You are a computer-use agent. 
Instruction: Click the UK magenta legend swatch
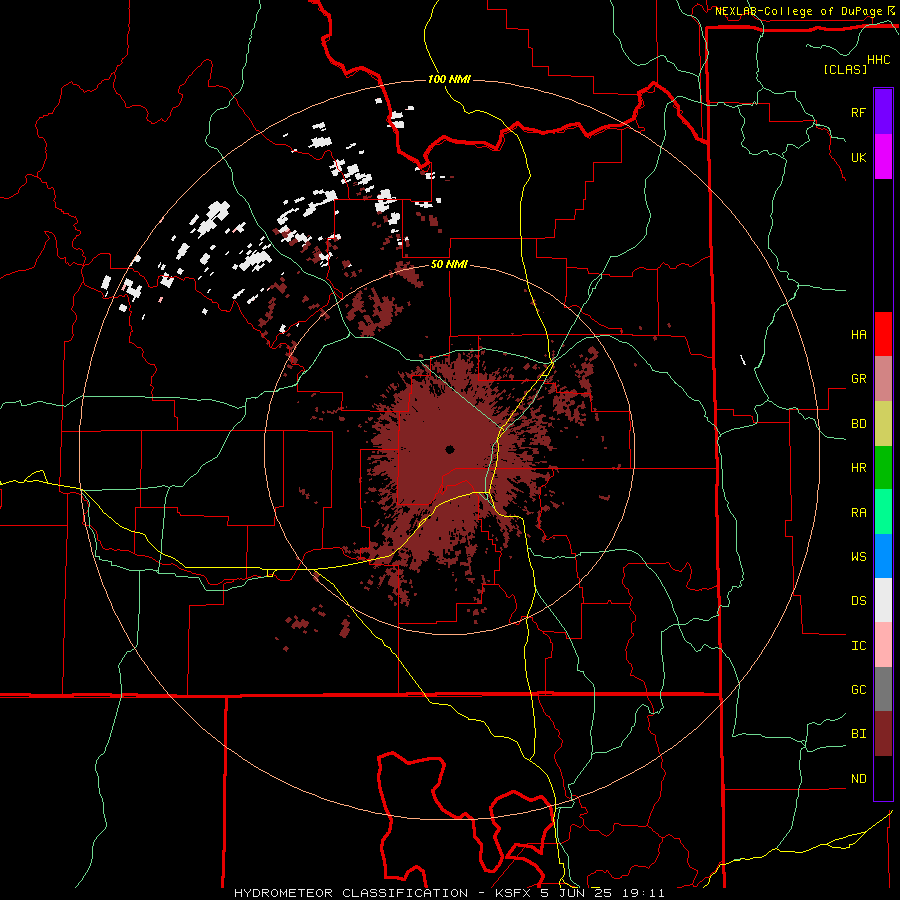pos(883,157)
